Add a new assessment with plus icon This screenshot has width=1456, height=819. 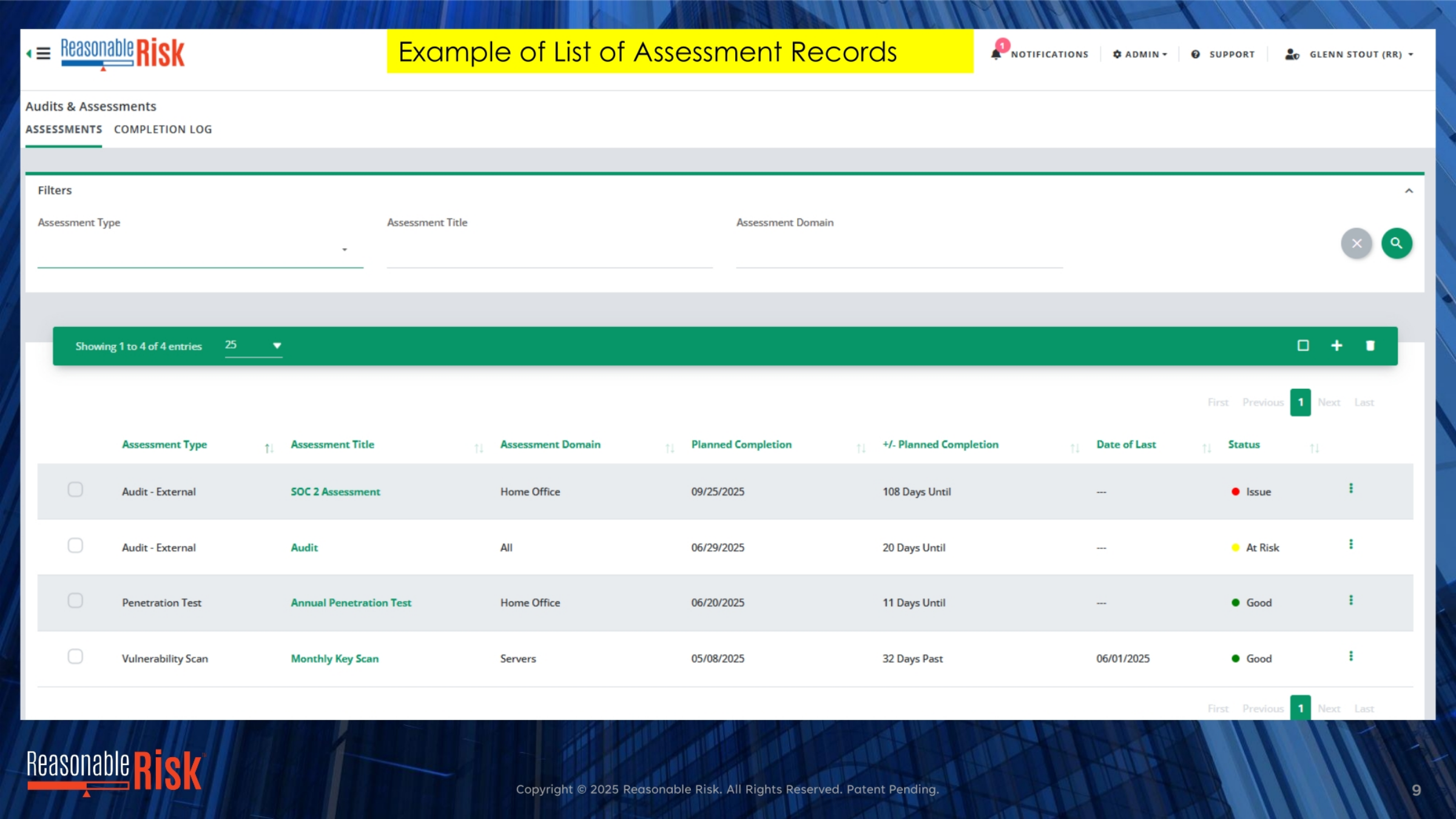click(x=1336, y=345)
